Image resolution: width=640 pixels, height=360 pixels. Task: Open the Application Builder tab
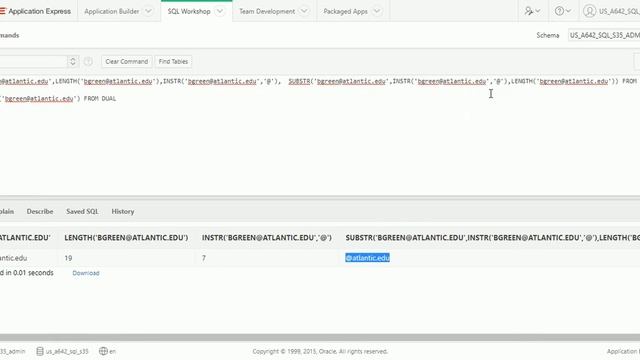pyautogui.click(x=111, y=11)
